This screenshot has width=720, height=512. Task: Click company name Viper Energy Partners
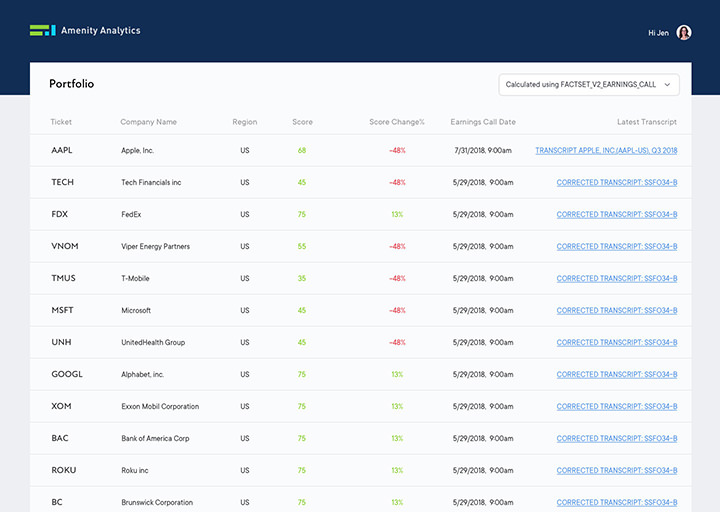click(155, 247)
